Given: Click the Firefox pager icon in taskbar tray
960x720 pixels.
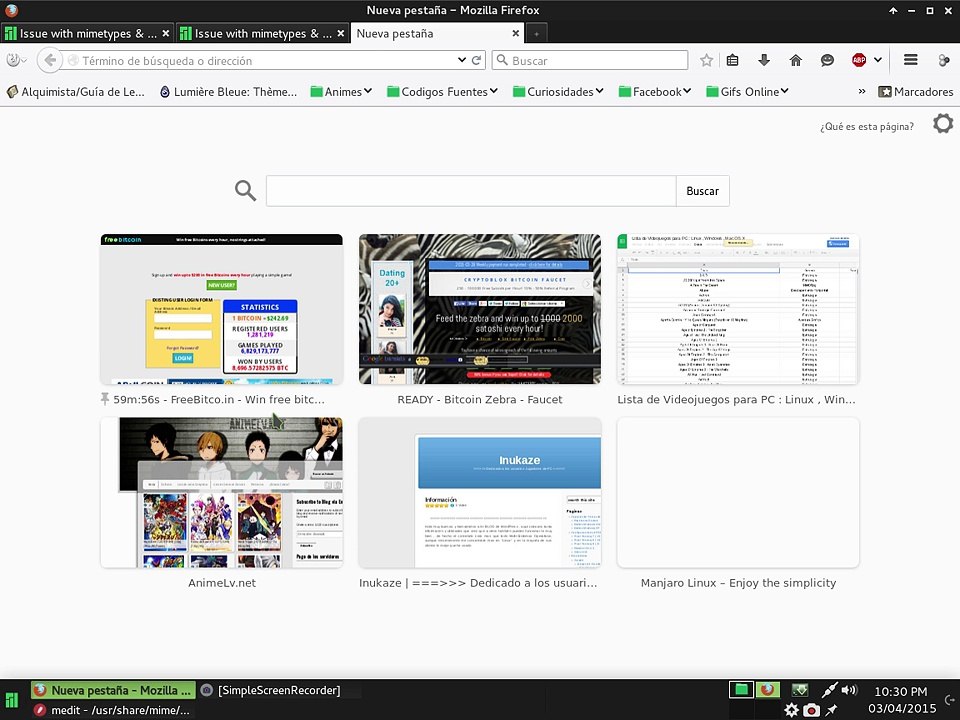Looking at the screenshot, I should 767,690.
